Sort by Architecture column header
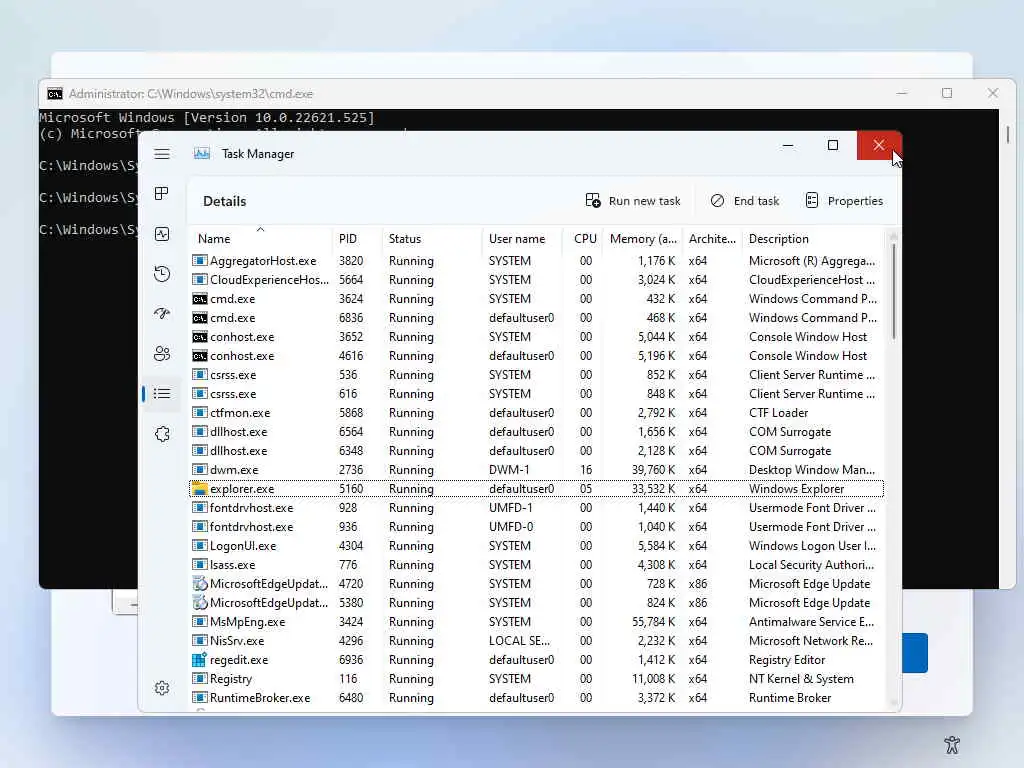1024x768 pixels. pyautogui.click(x=712, y=238)
